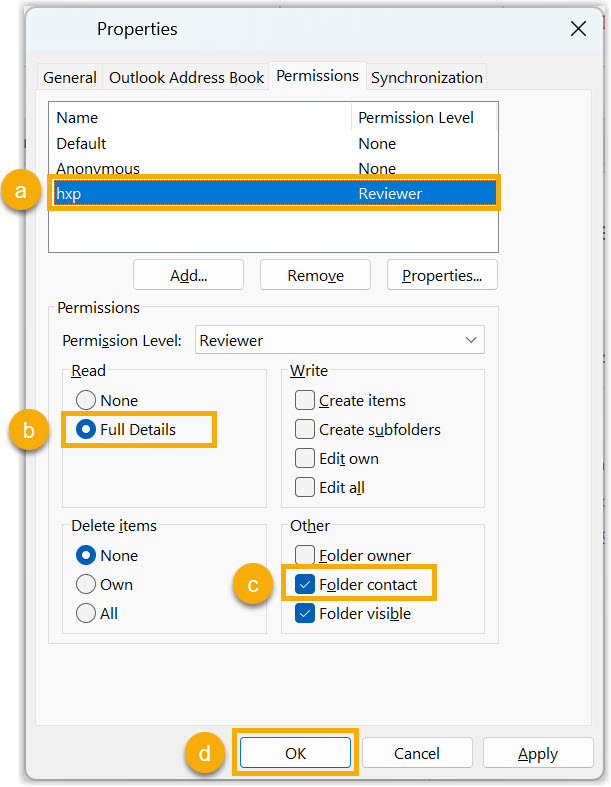
Task: Click the Add... button
Action: [188, 275]
